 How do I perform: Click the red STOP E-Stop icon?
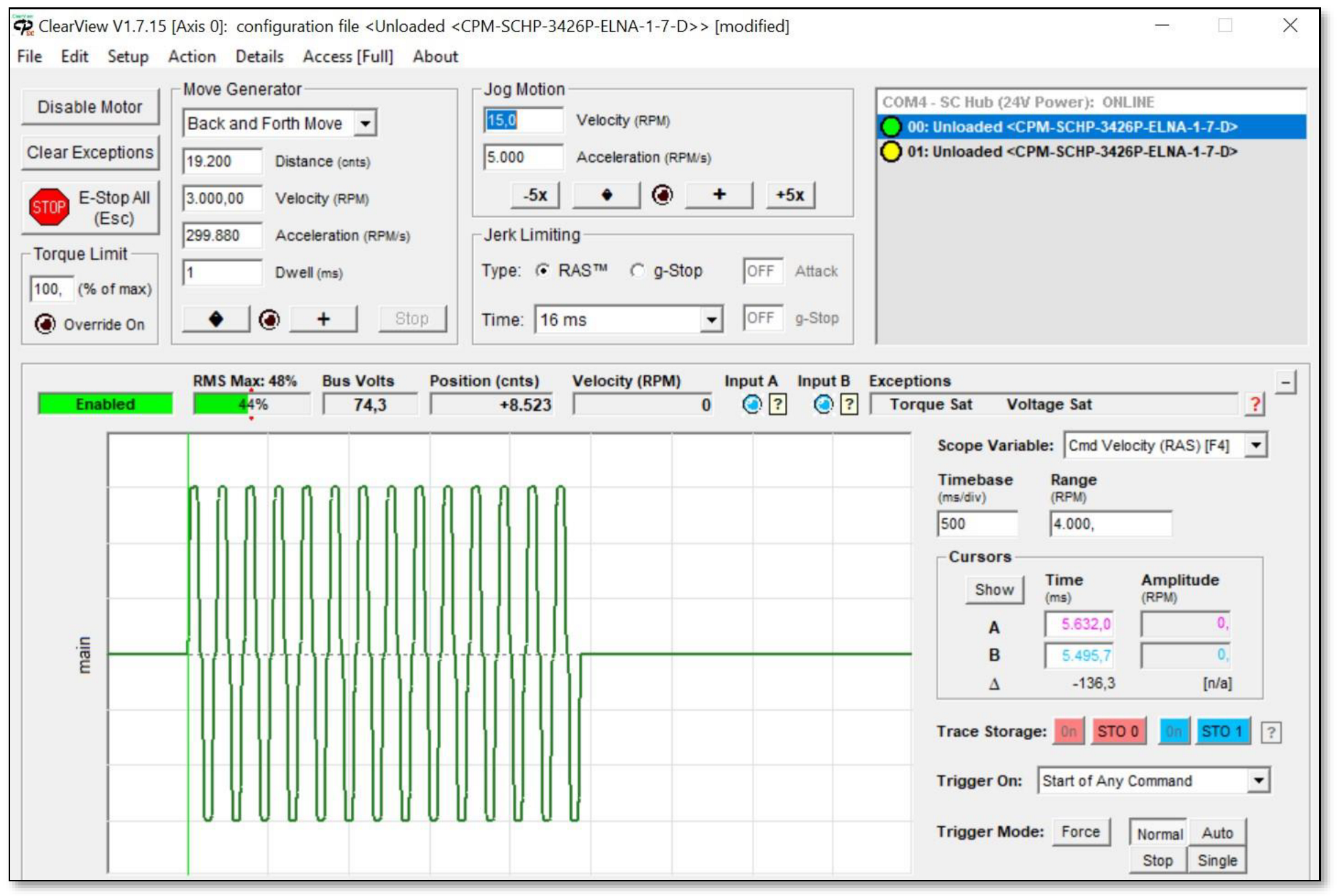tap(49, 207)
